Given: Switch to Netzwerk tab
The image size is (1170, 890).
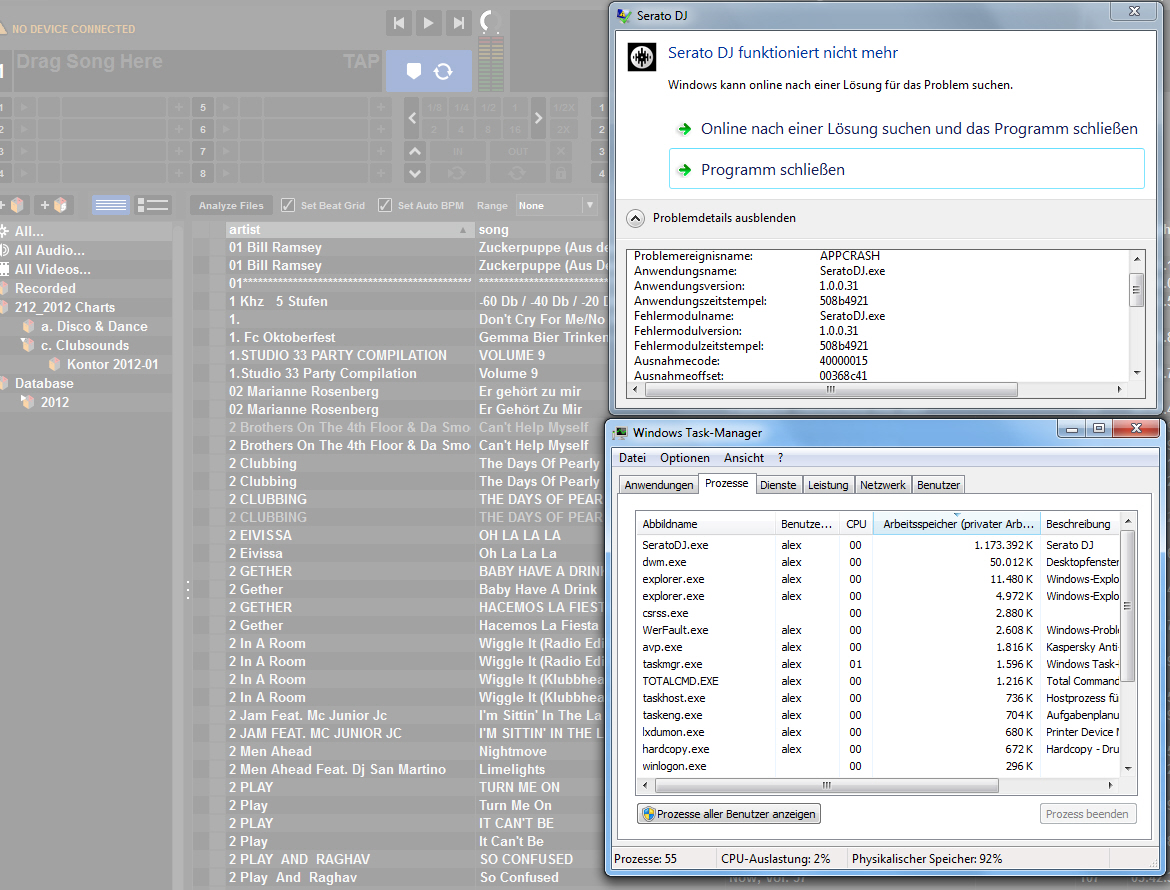Looking at the screenshot, I should click(x=882, y=485).
